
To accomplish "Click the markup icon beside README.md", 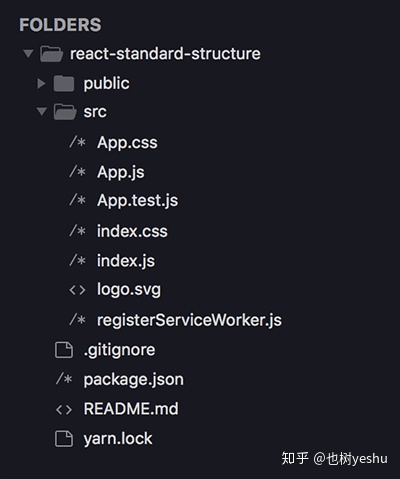I will (x=64, y=410).
